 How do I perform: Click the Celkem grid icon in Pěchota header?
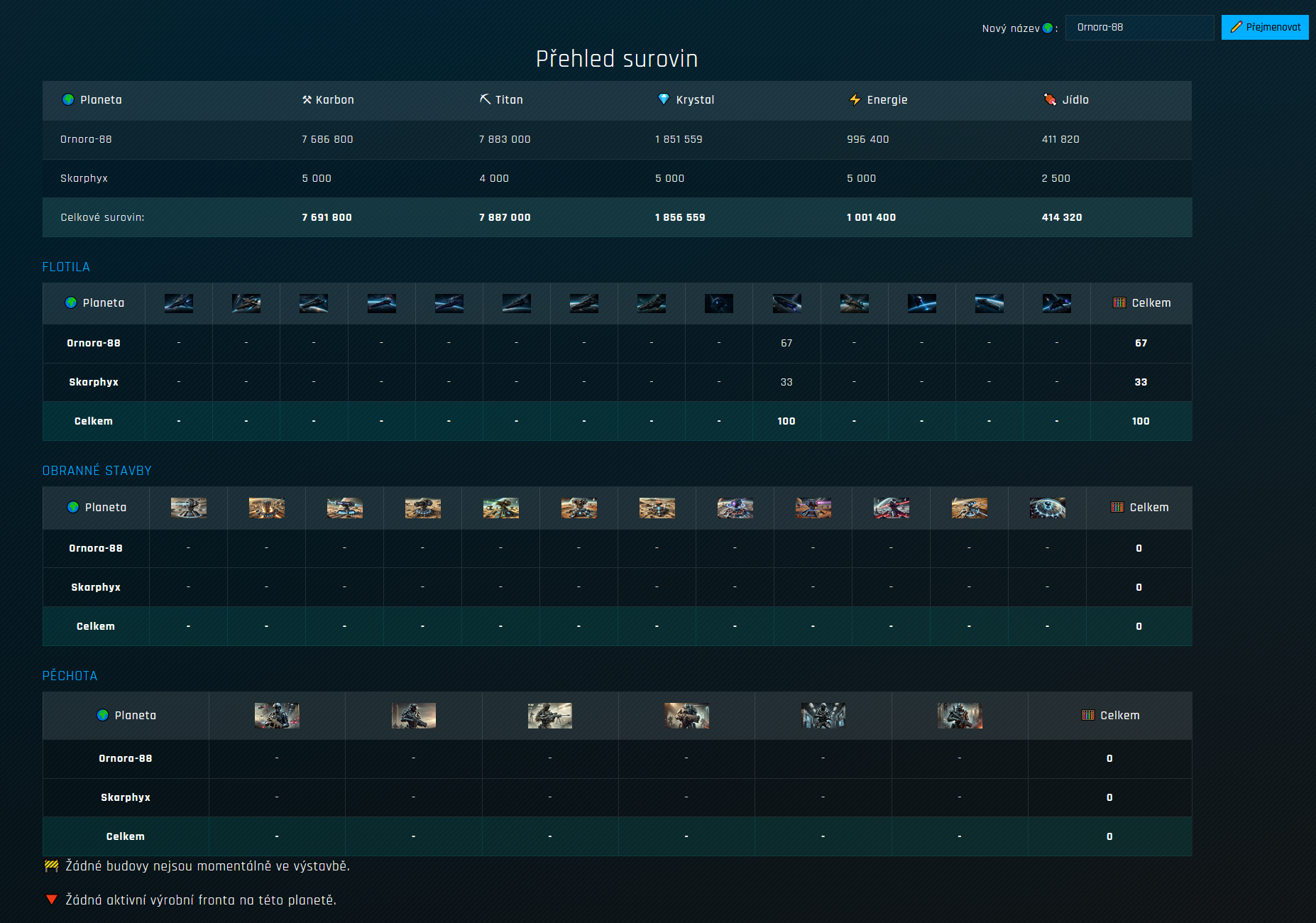coord(1087,716)
